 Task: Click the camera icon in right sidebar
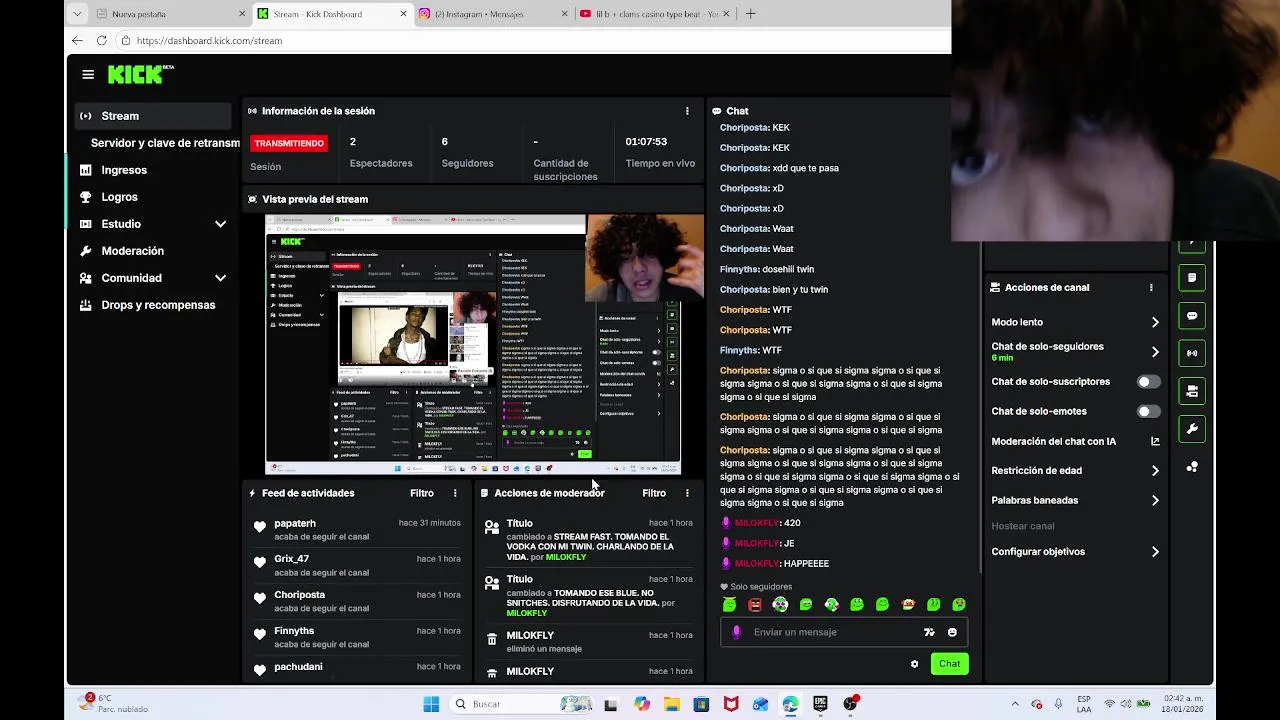(x=1192, y=391)
